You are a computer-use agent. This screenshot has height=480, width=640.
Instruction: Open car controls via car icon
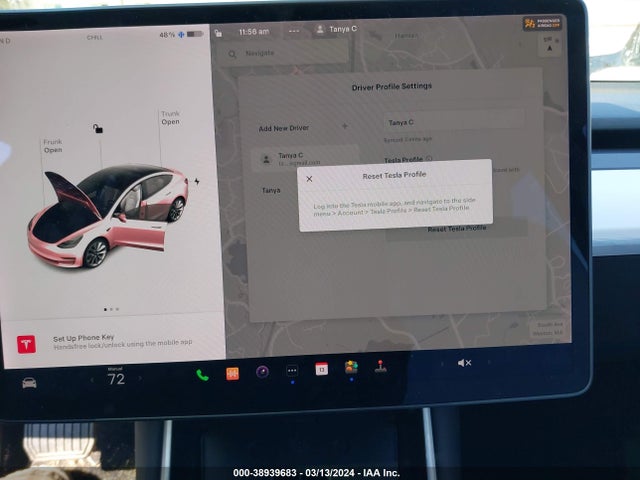29,383
